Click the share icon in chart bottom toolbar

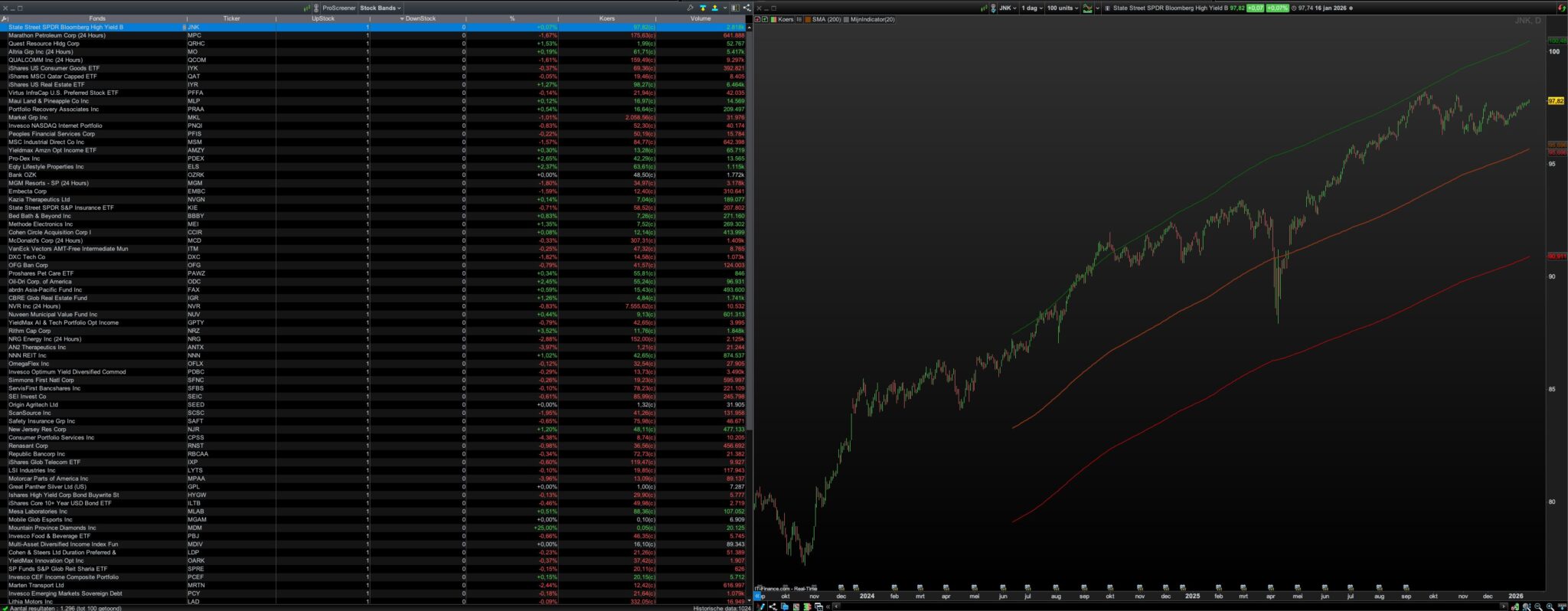(773, 606)
